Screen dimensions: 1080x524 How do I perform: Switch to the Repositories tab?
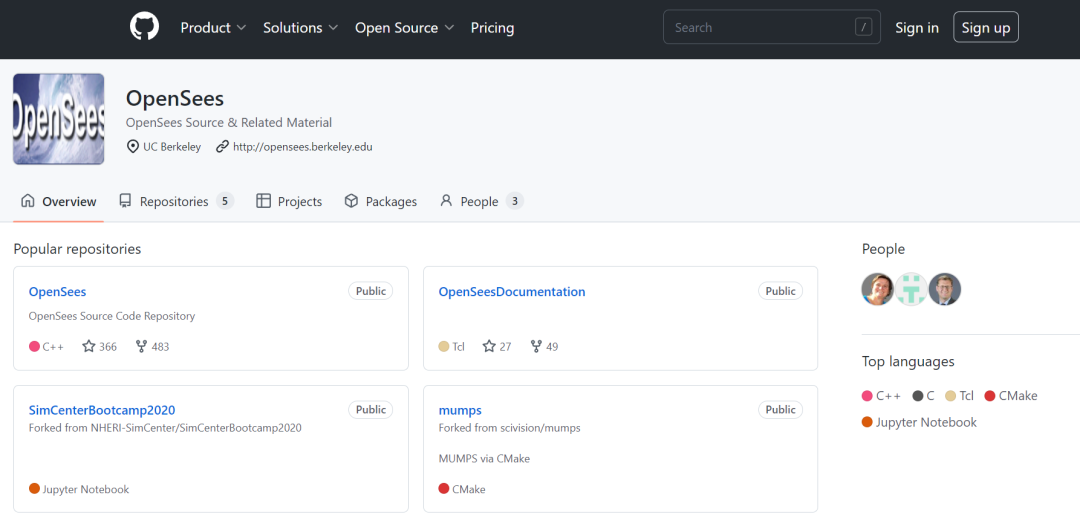tap(175, 202)
